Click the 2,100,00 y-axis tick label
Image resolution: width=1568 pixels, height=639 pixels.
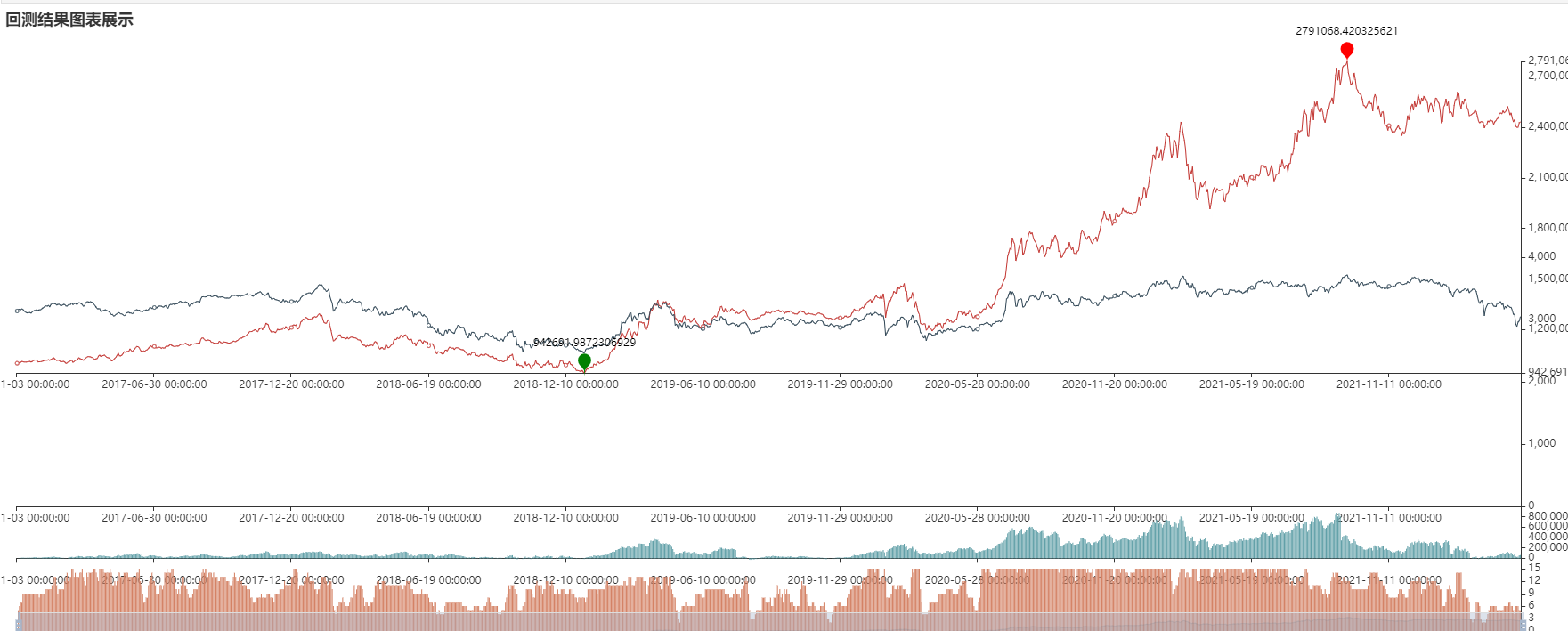point(1548,177)
